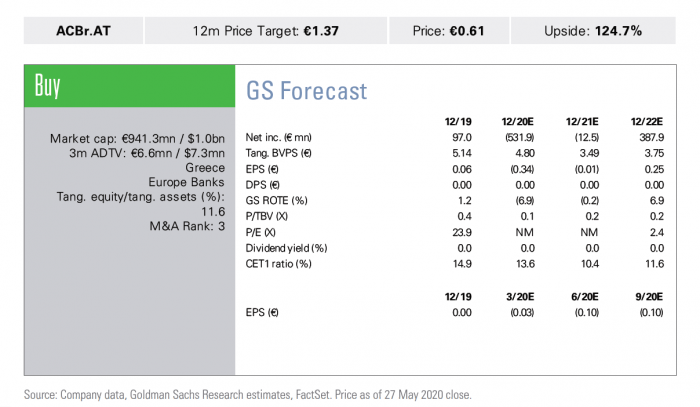This screenshot has width=700, height=407.
Task: Click the GS Forecast heading
Action: pos(306,91)
